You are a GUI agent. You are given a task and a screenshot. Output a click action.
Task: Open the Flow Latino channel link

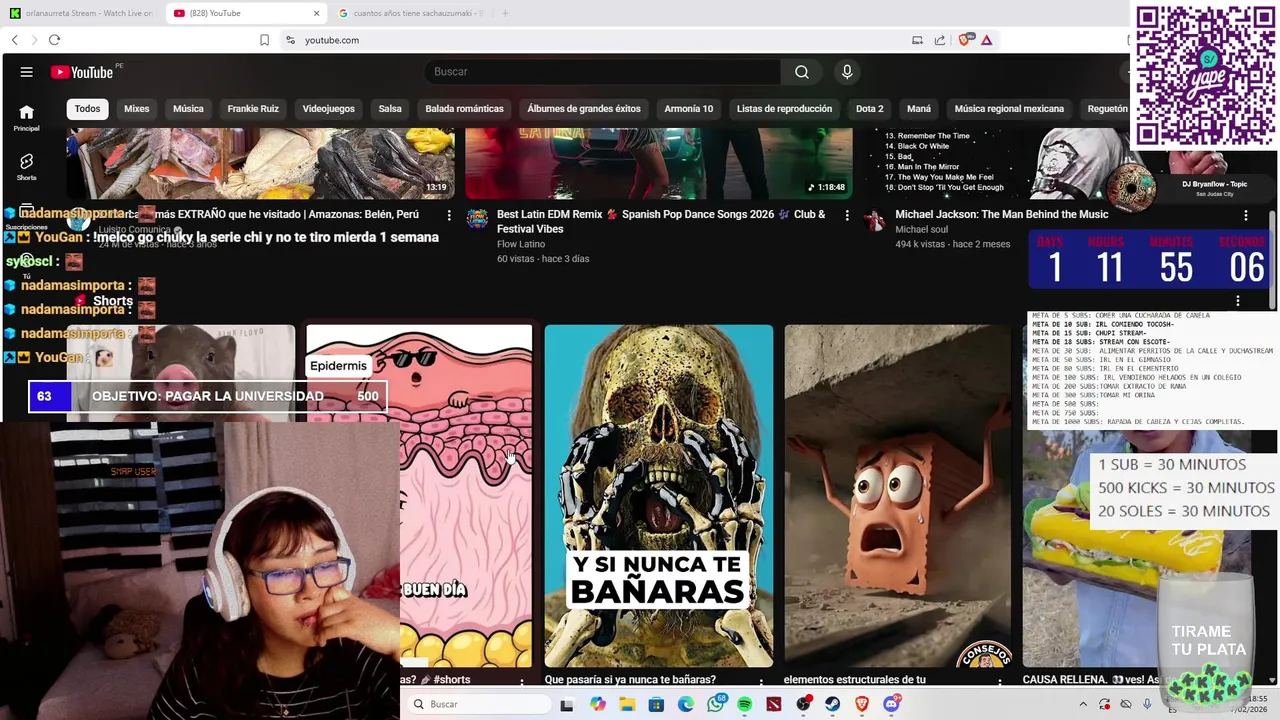click(521, 244)
